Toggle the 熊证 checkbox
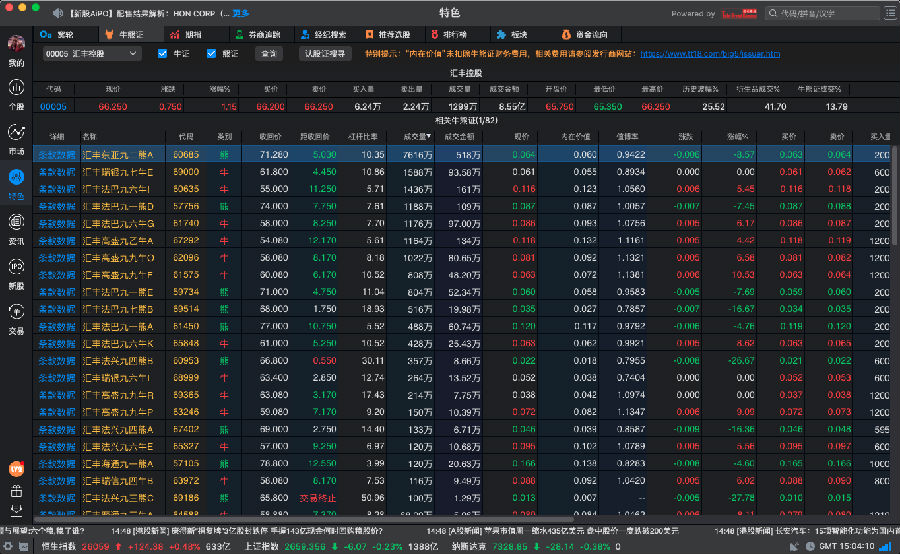This screenshot has width=900, height=554. [211, 53]
